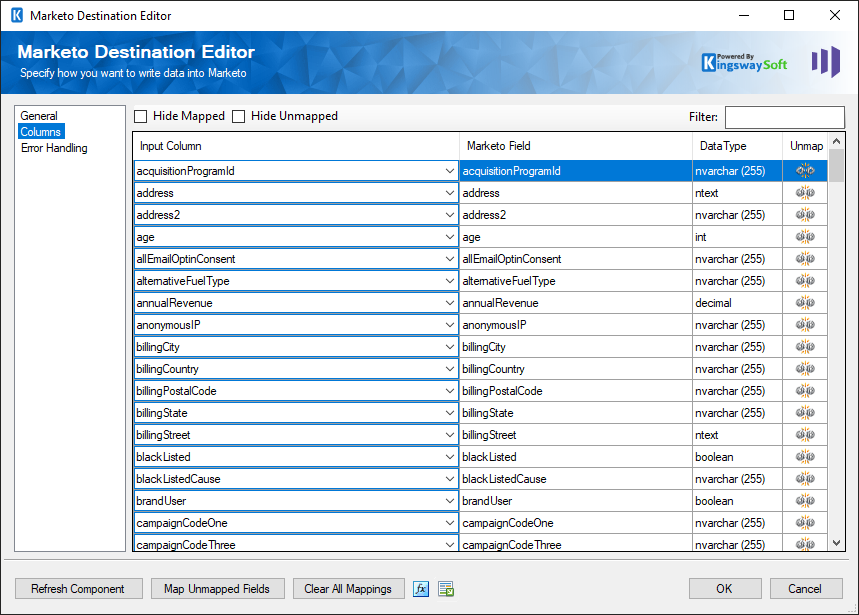Viewport: 859px width, 615px height.
Task: Unmap the blackListed mapping
Action: click(x=805, y=457)
